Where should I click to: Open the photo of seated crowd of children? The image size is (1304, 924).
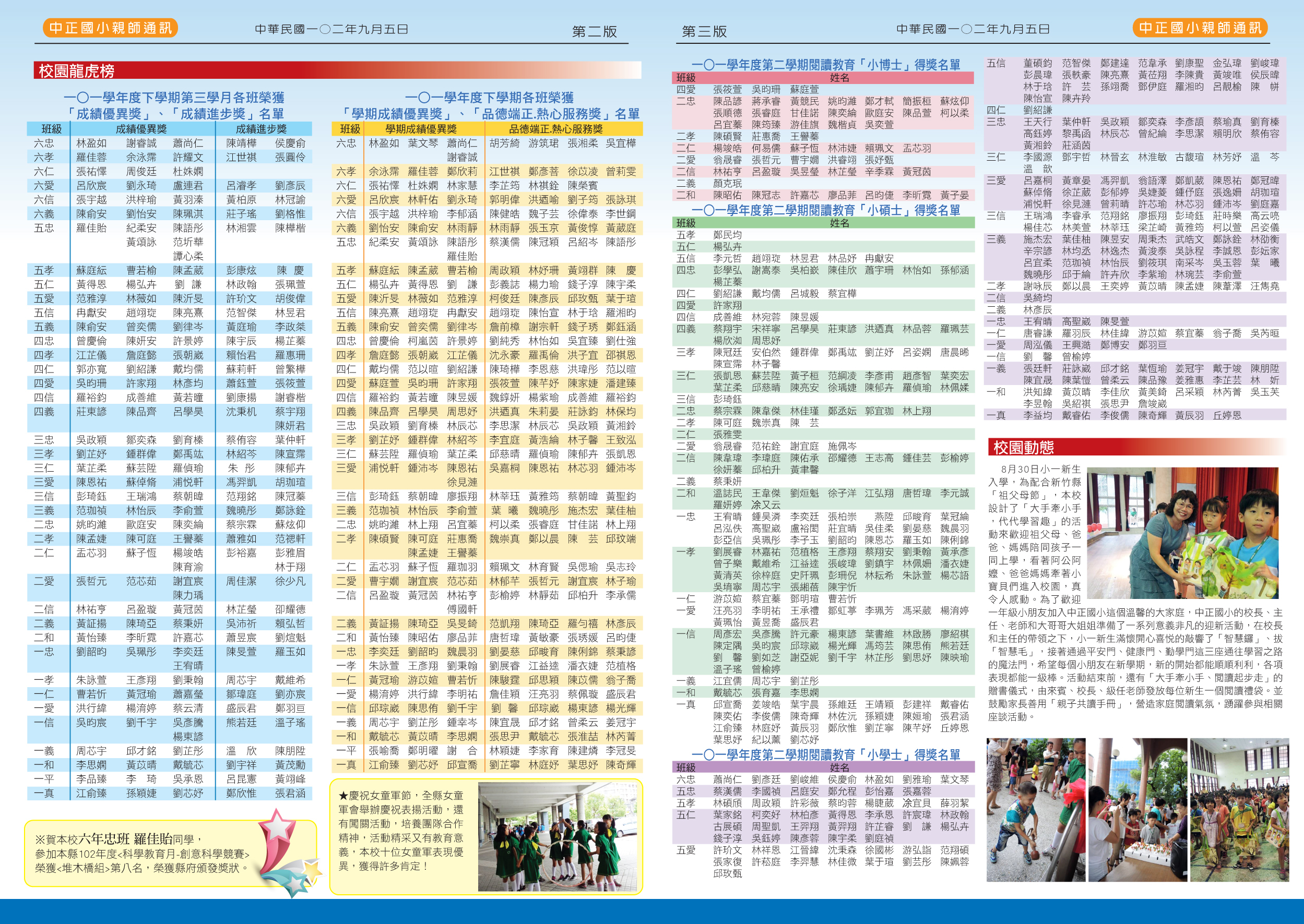(x=1240, y=810)
